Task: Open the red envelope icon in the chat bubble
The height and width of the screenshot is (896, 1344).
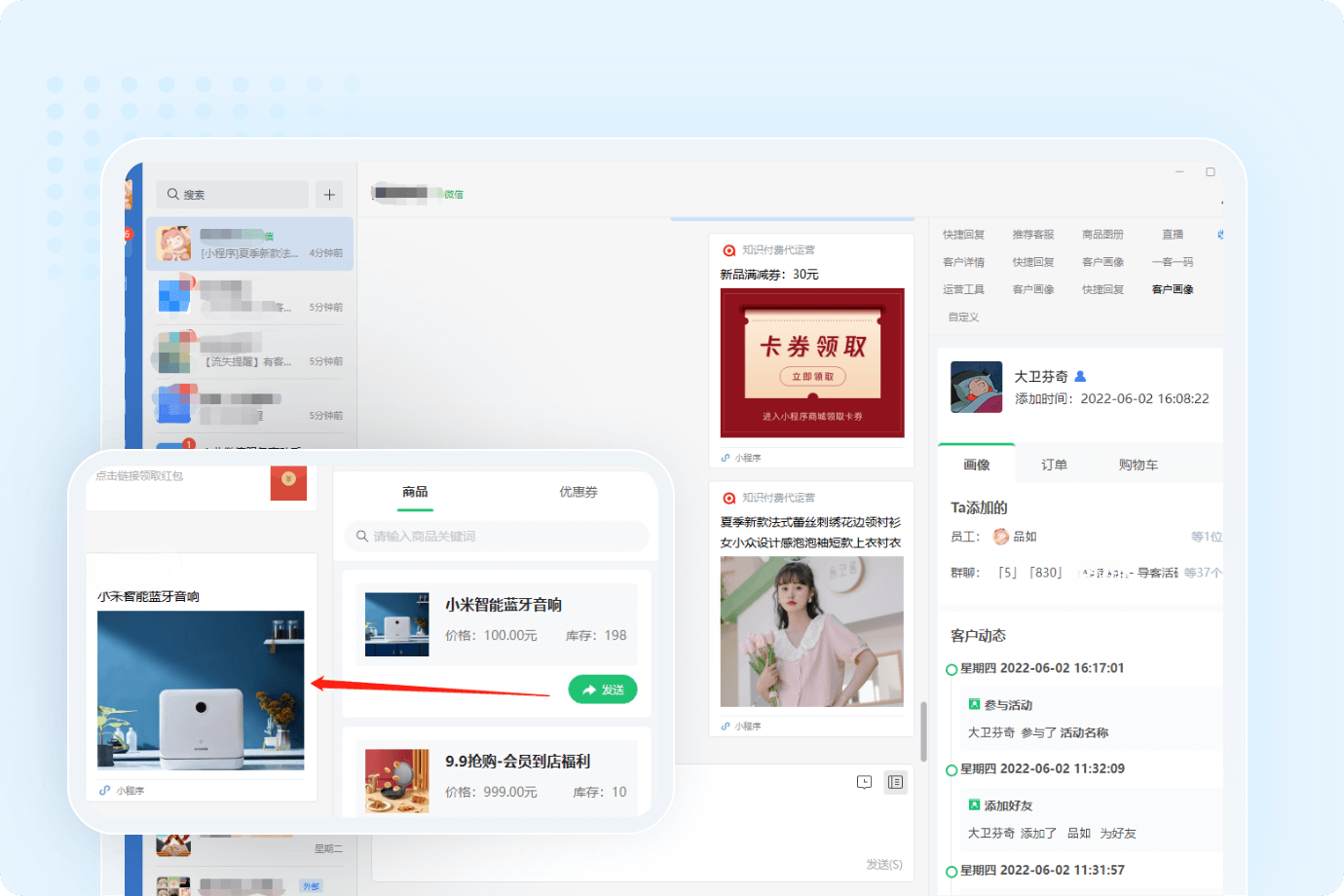Action: point(289,484)
